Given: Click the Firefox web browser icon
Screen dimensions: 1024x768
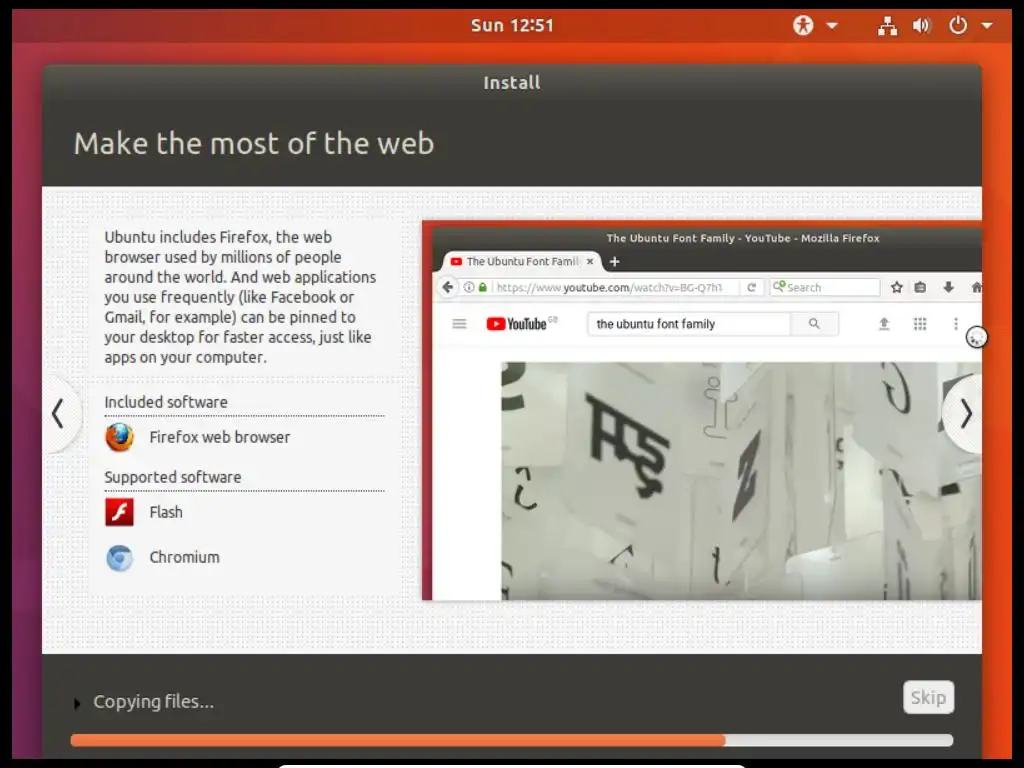Looking at the screenshot, I should [120, 437].
